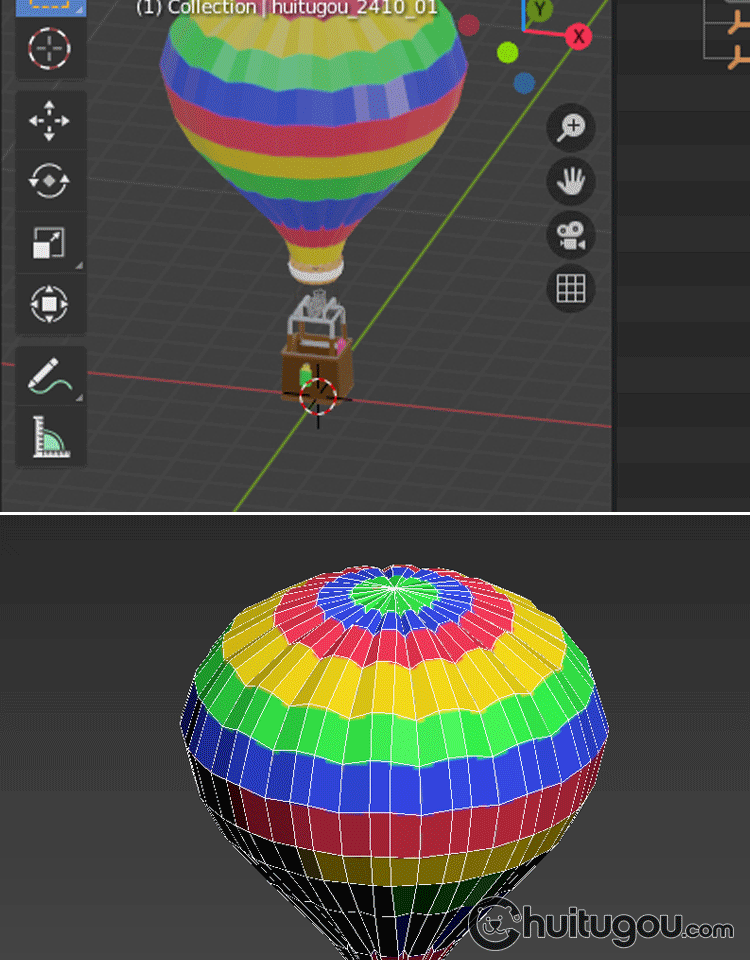
Task: Click the red X axis gizmo
Action: pos(579,37)
